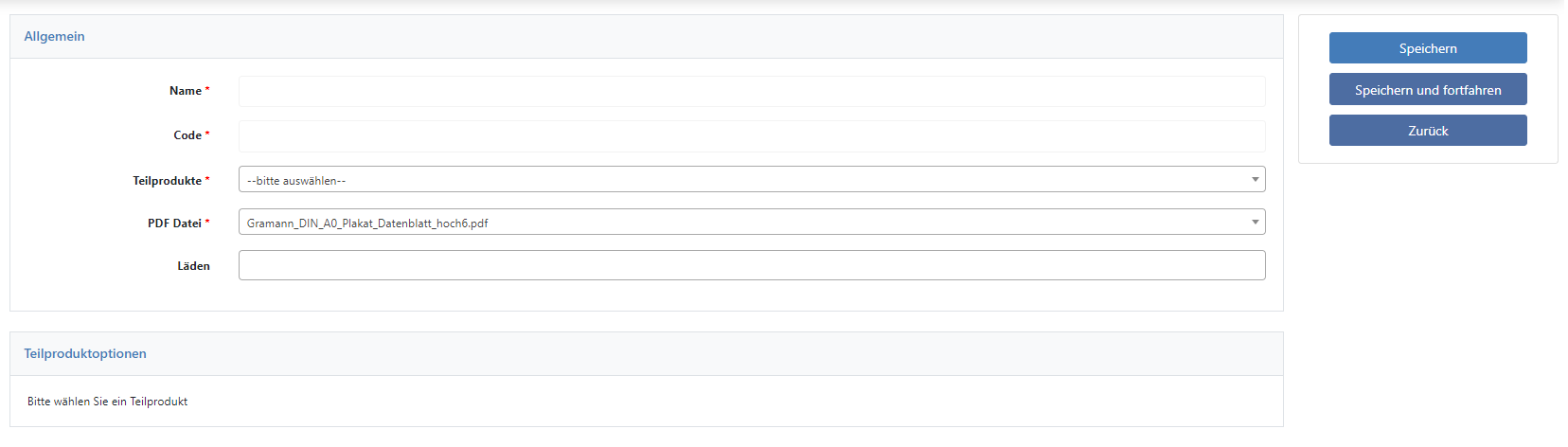Click into the Name text field
The width and height of the screenshot is (1568, 447).
[752, 91]
